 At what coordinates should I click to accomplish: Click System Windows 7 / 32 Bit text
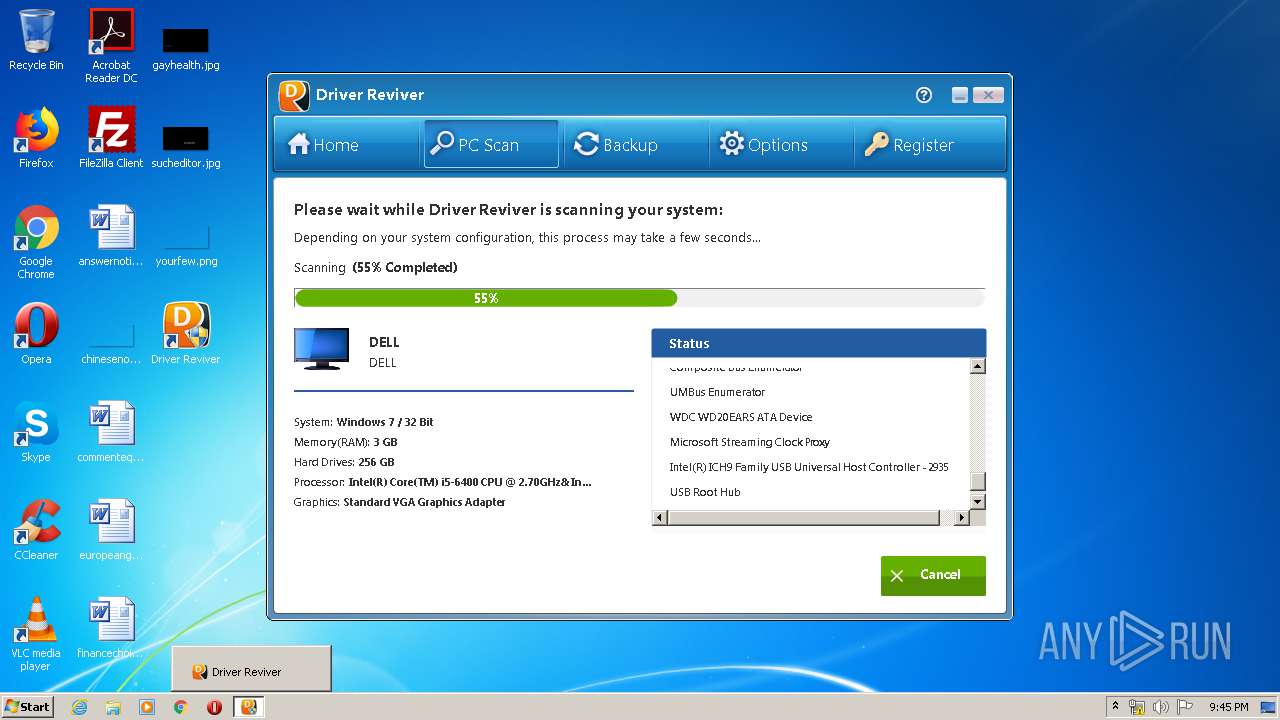click(x=363, y=422)
